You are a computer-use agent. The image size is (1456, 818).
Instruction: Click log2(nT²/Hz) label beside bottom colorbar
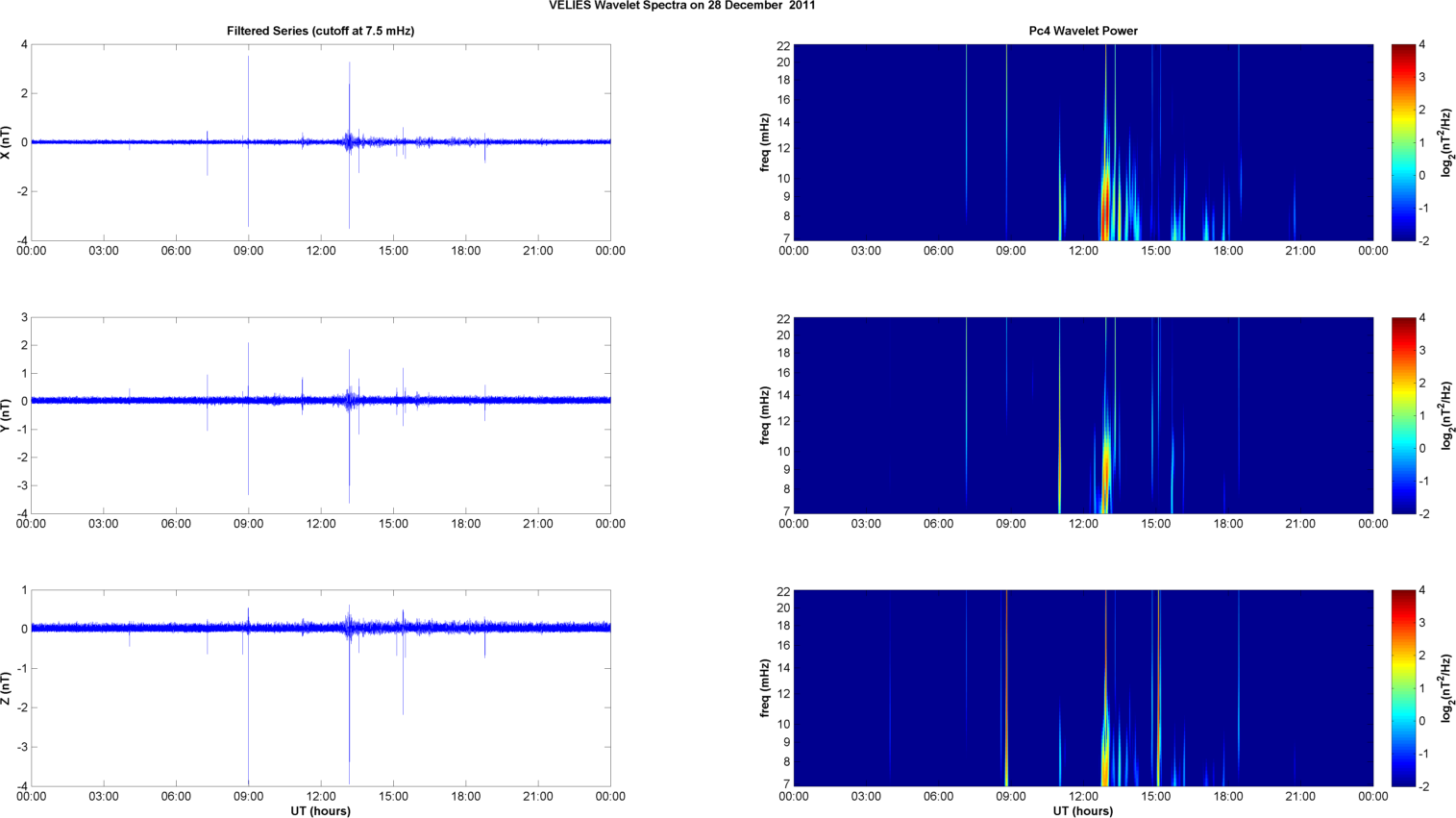(1446, 688)
